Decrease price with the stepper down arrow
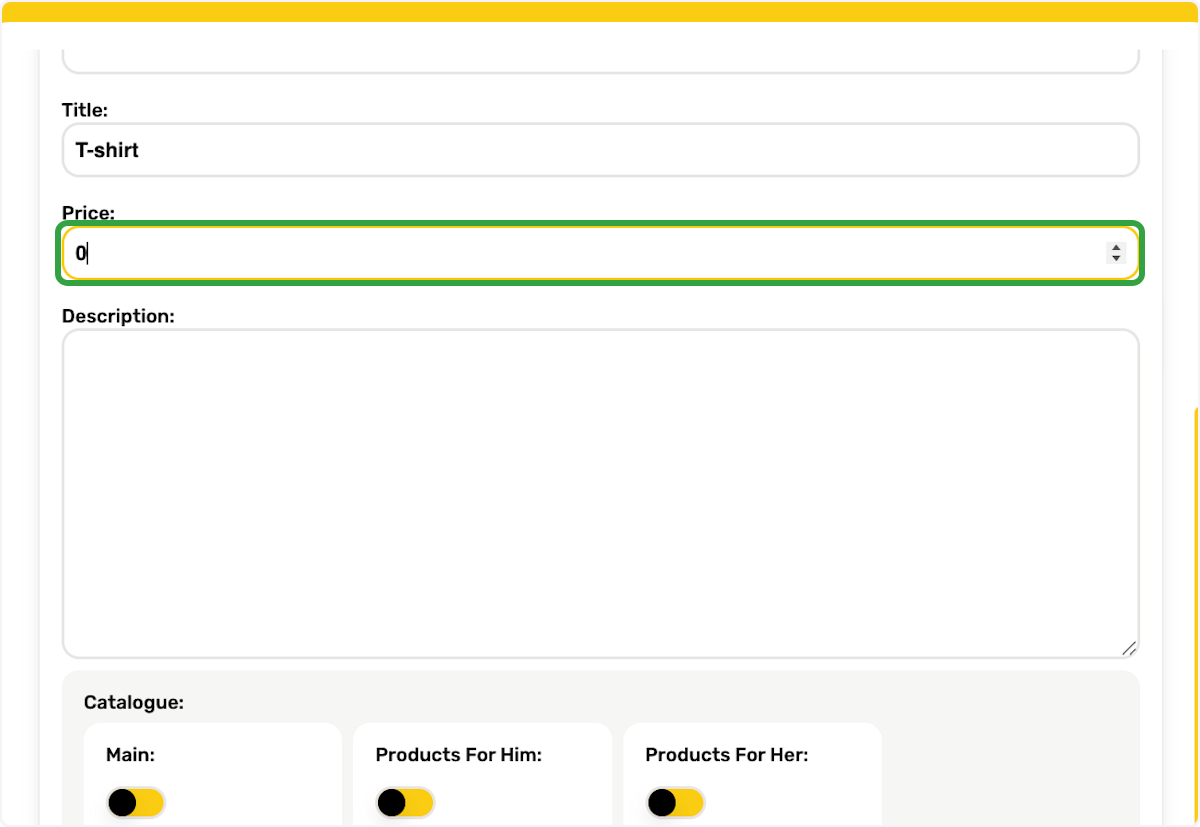The height and width of the screenshot is (827, 1200). 1116,258
